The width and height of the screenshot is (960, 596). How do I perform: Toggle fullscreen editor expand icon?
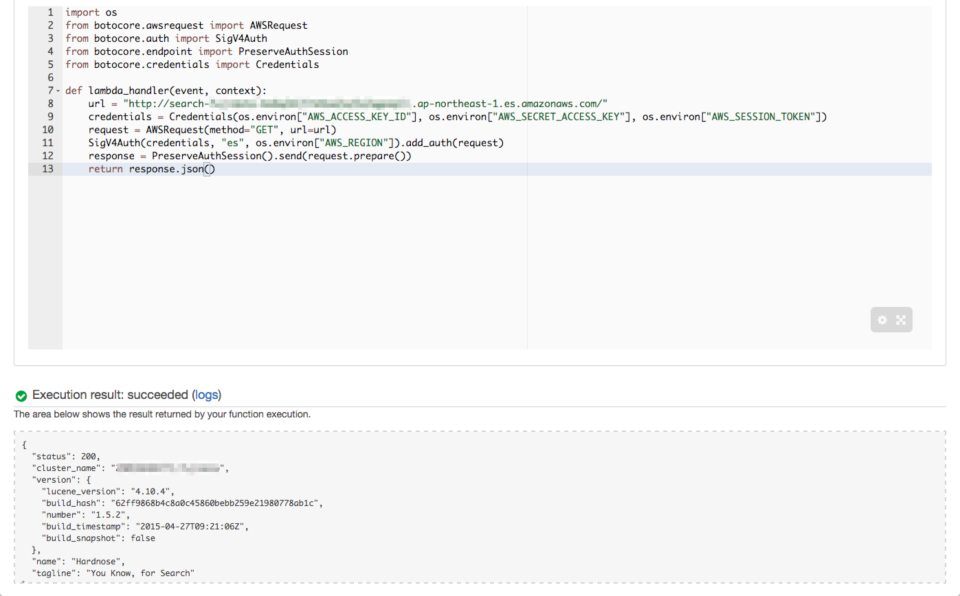click(901, 320)
